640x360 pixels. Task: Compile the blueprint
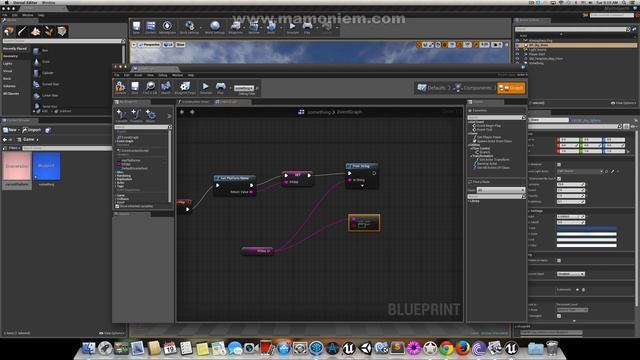pos(120,87)
